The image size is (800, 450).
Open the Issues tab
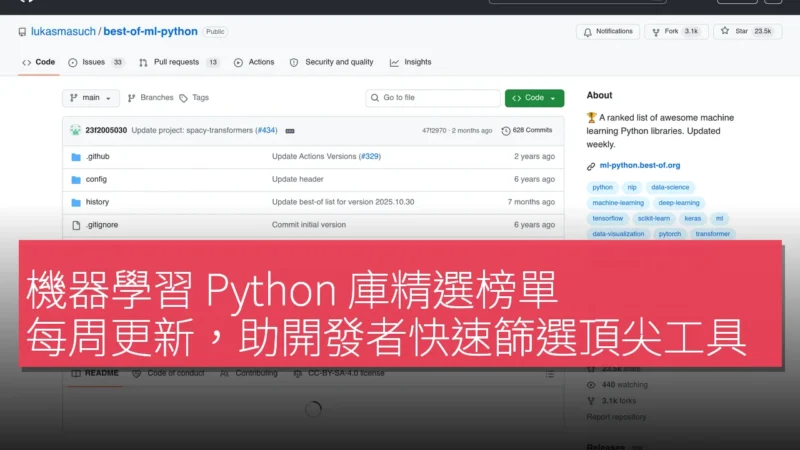[x=96, y=62]
